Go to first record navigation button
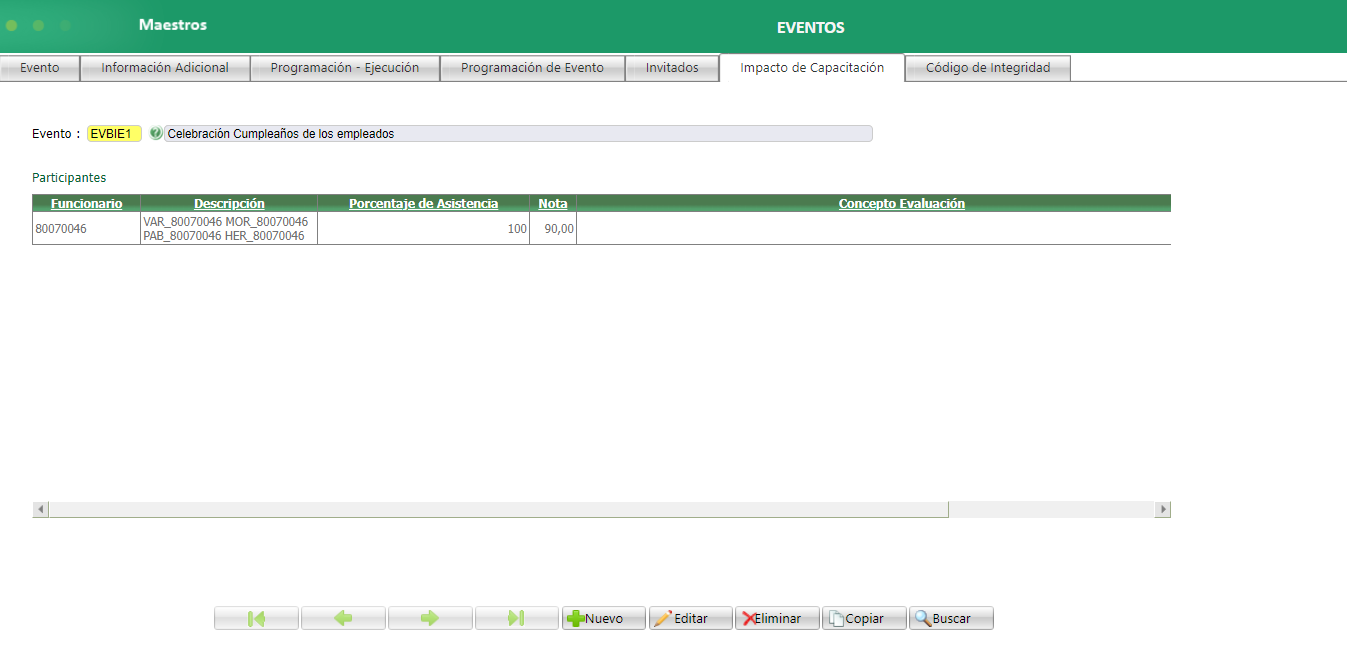1347x657 pixels. click(256, 618)
